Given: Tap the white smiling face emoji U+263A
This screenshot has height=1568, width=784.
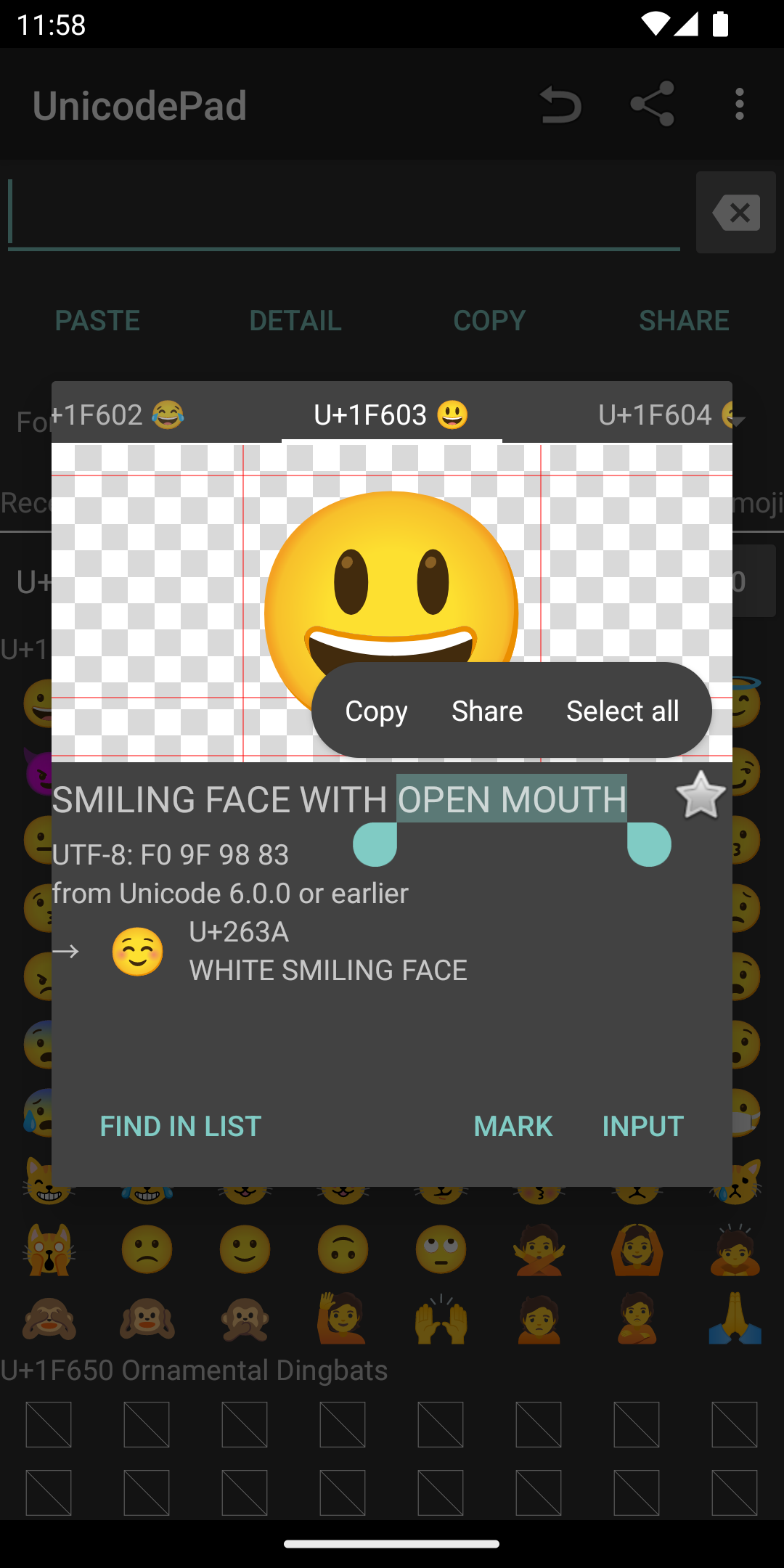Looking at the screenshot, I should [138, 952].
